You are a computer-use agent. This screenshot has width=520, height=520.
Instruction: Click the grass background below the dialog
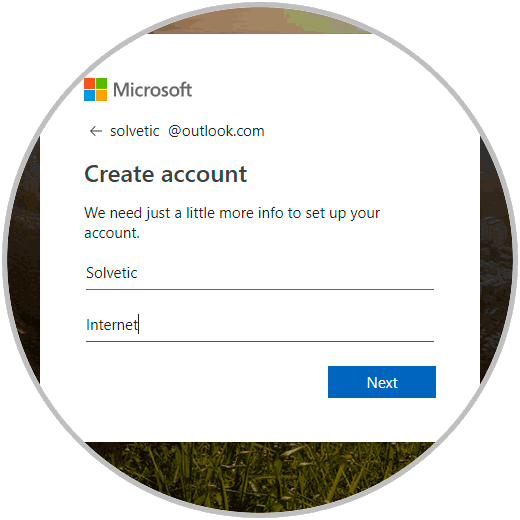tap(260, 477)
